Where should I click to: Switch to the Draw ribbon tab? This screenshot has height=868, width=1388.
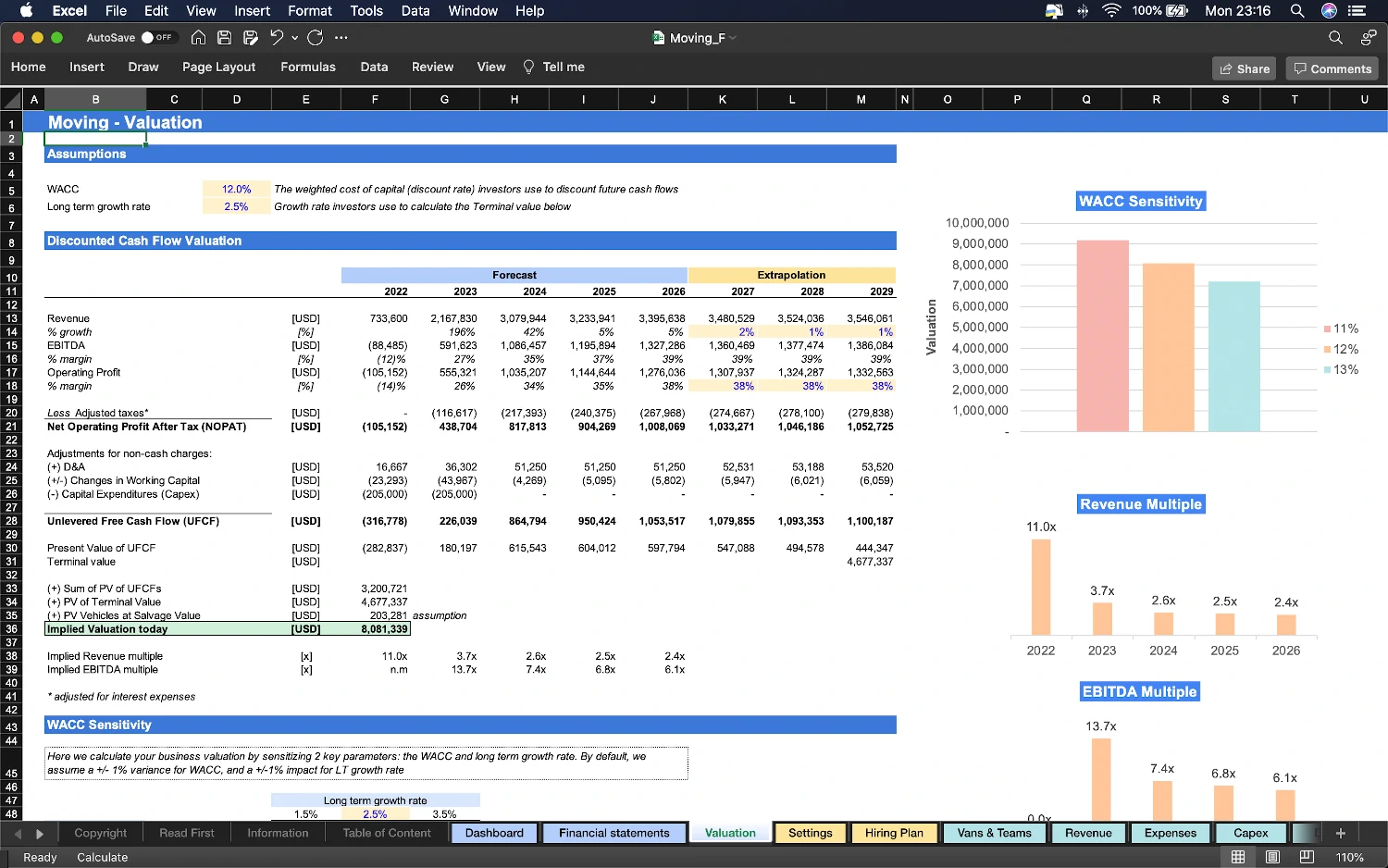tap(143, 67)
